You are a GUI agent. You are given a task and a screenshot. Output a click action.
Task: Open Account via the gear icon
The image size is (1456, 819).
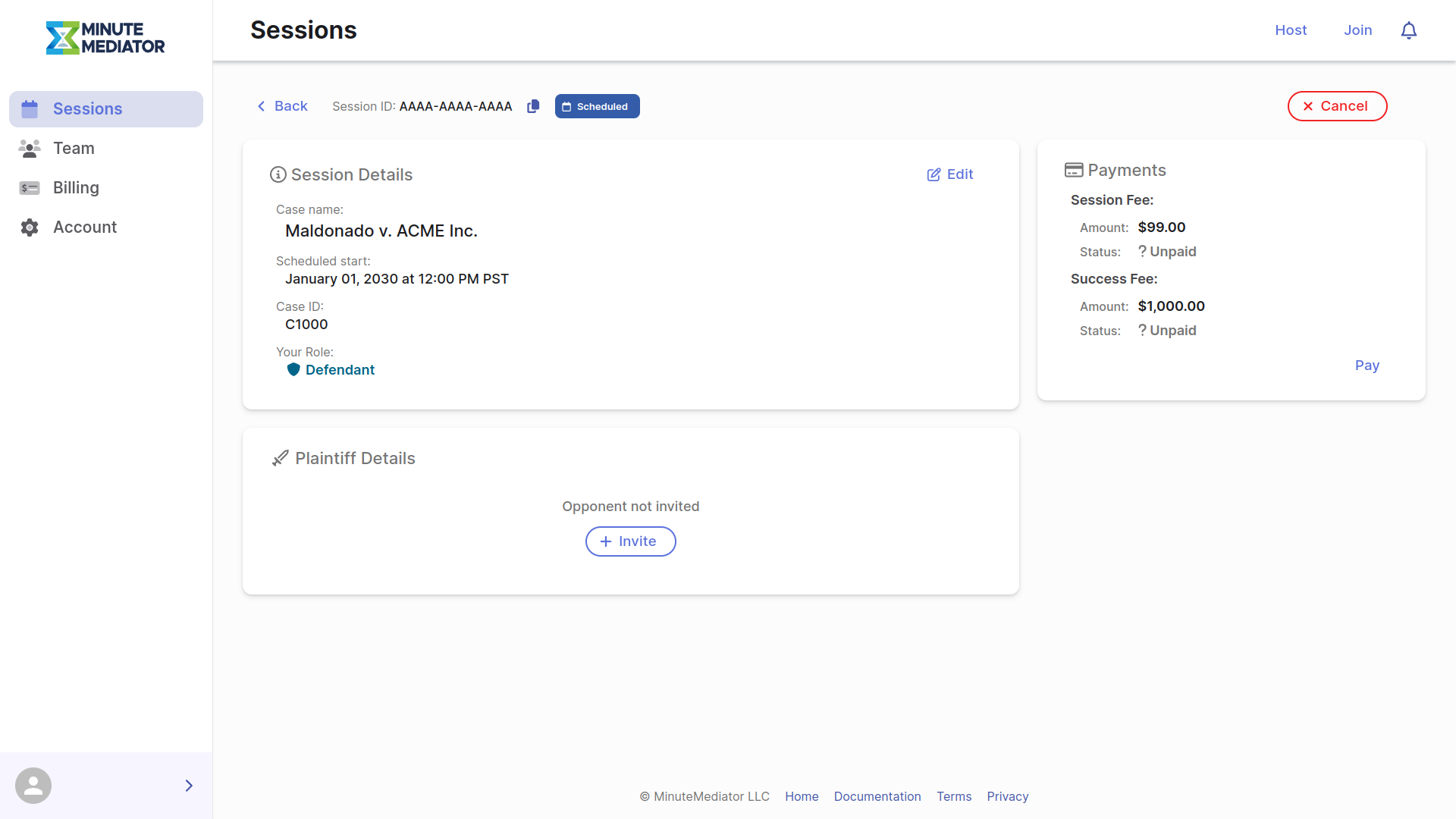pyautogui.click(x=29, y=227)
